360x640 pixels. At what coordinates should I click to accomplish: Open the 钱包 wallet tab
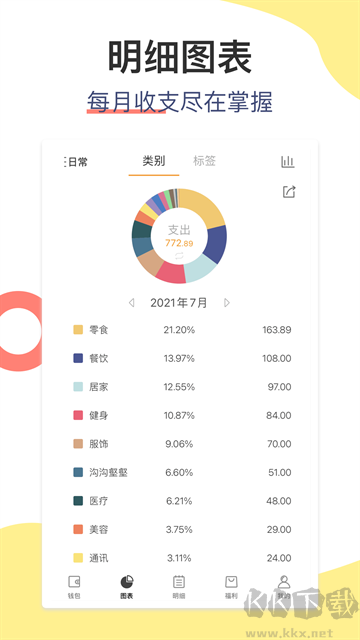[74, 587]
